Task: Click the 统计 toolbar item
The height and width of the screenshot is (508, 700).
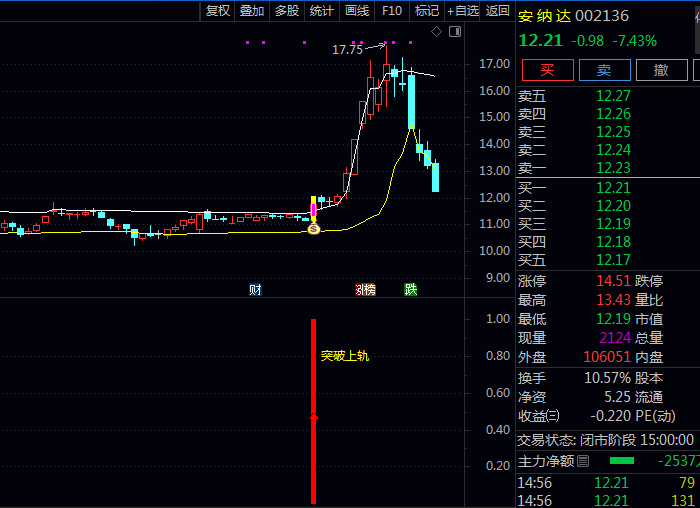Action: [322, 11]
